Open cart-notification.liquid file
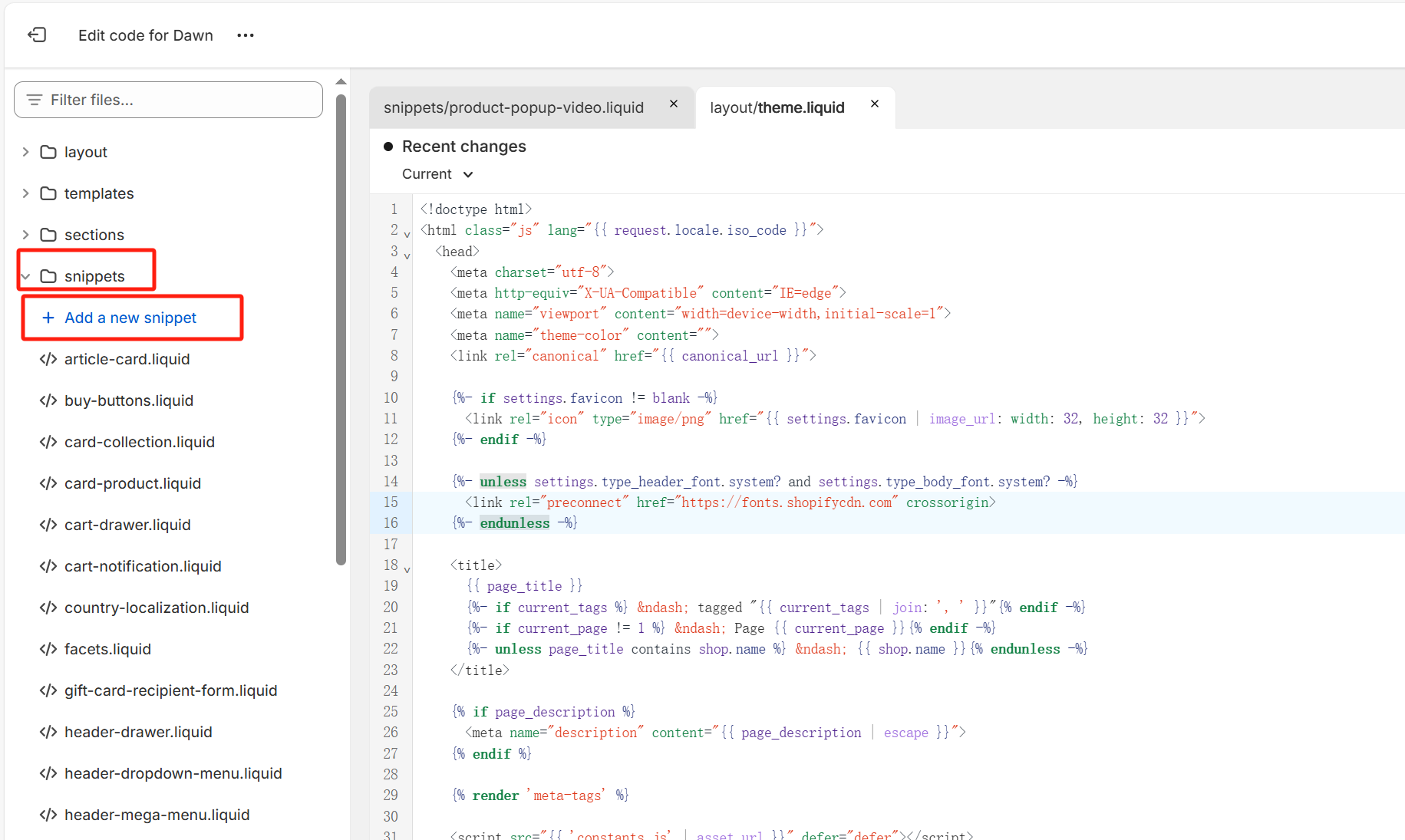Screen dimensions: 1405x840 143,566
